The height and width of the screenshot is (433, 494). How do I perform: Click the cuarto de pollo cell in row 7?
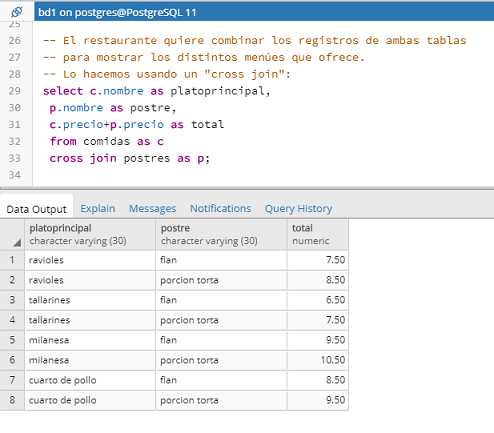coord(90,380)
